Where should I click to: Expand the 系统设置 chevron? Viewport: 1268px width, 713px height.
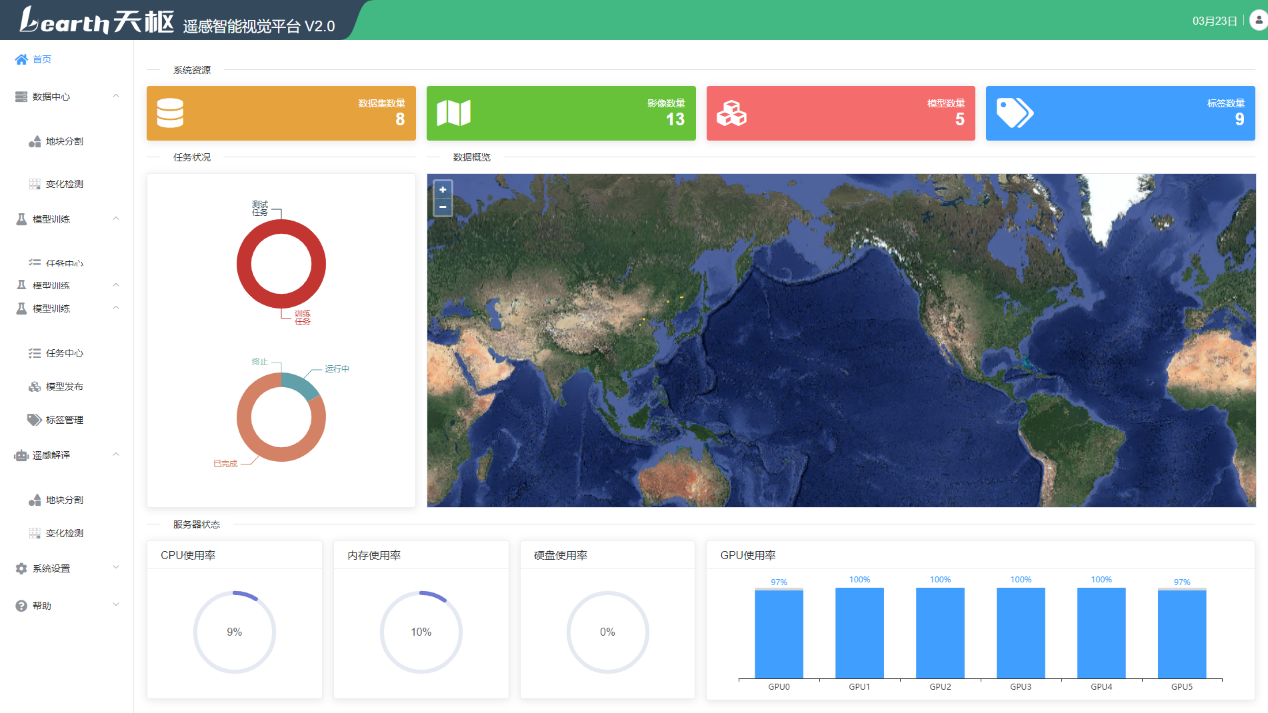coord(116,567)
